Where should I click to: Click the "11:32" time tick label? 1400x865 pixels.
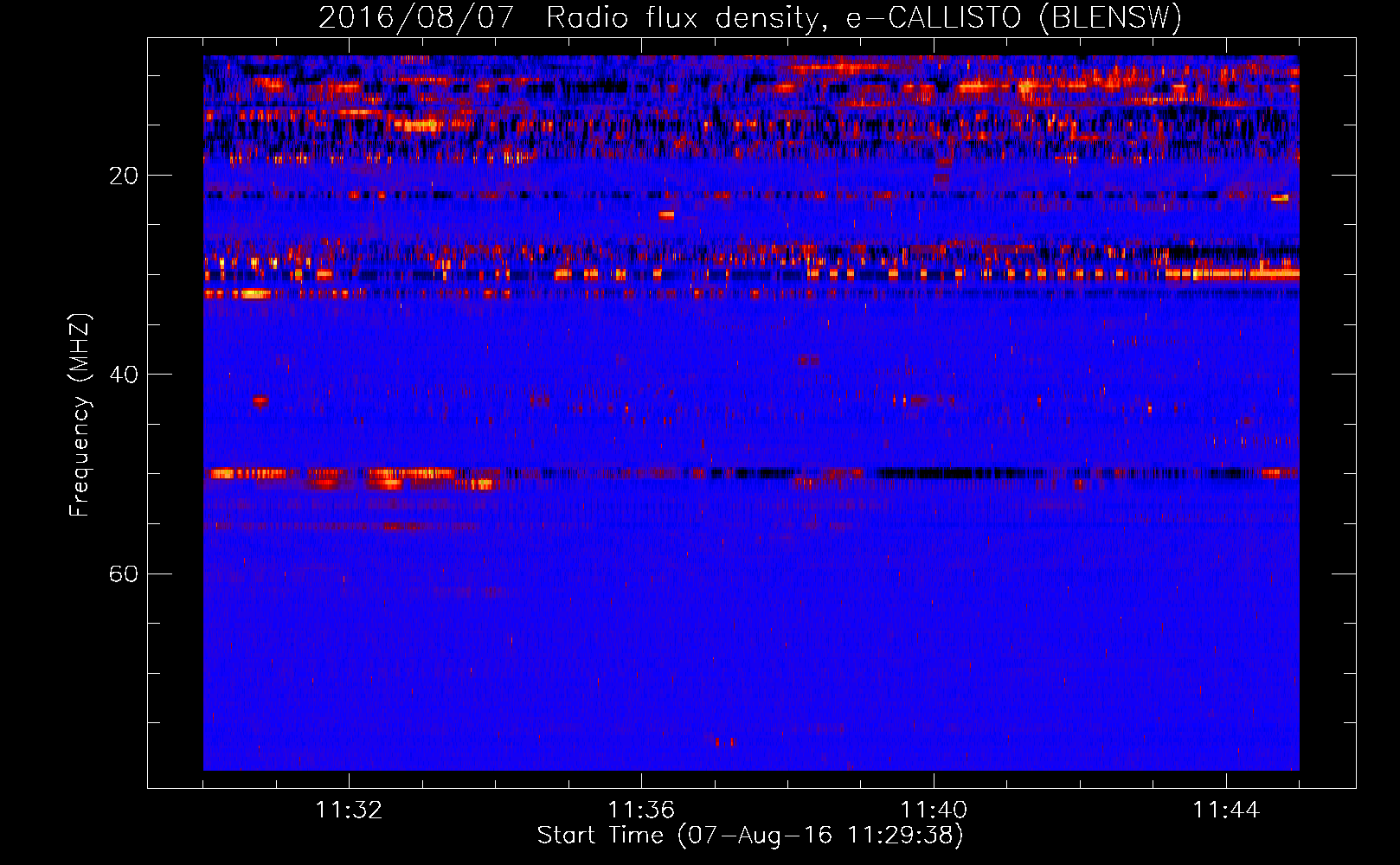pos(349,811)
